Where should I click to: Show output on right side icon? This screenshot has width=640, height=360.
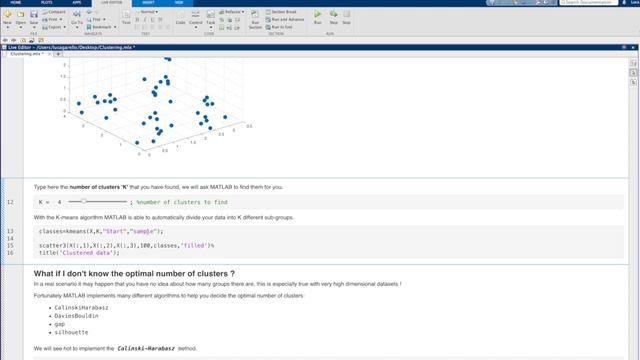pos(633,63)
